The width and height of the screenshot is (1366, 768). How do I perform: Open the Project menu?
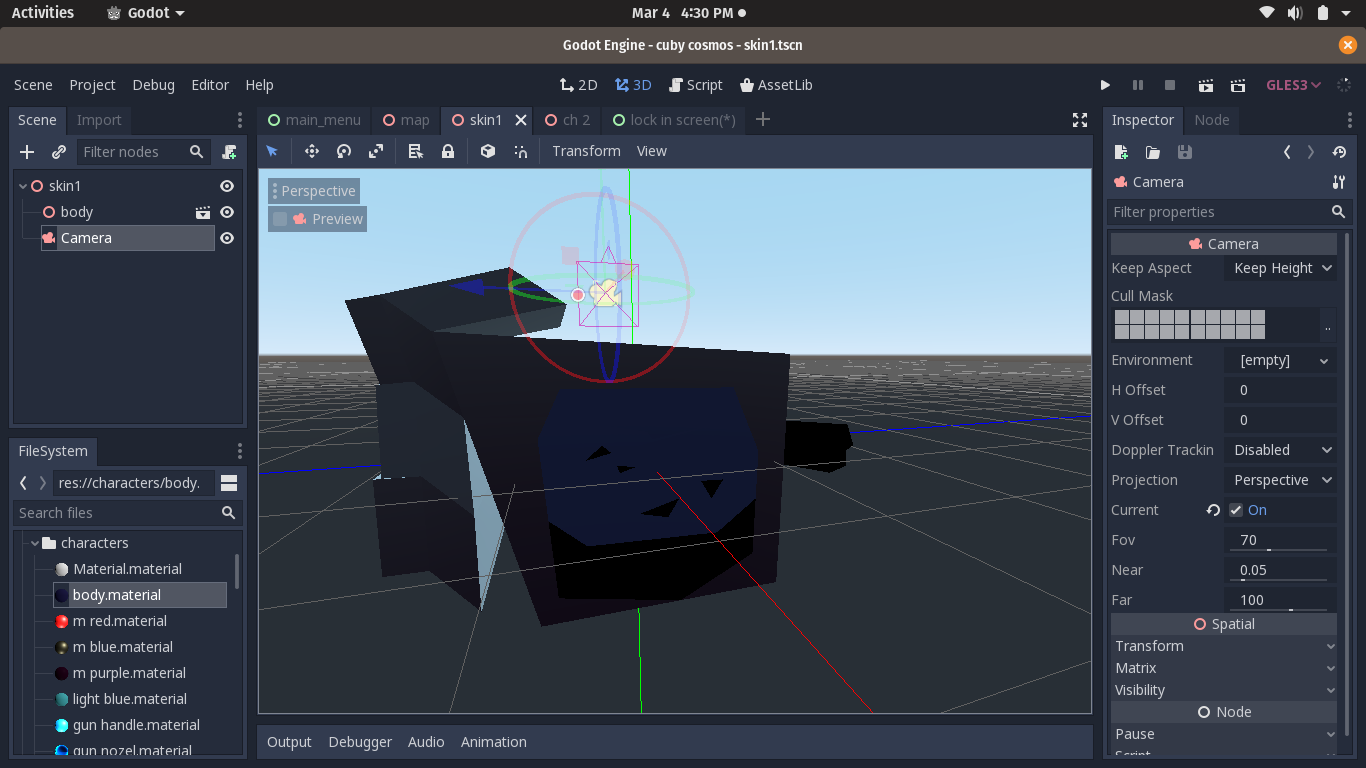coord(92,85)
